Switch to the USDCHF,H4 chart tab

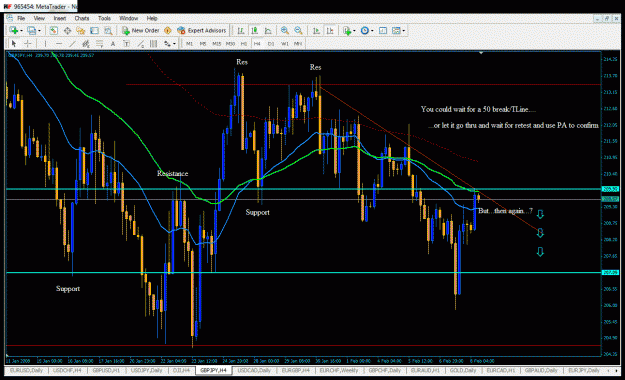tap(67, 370)
